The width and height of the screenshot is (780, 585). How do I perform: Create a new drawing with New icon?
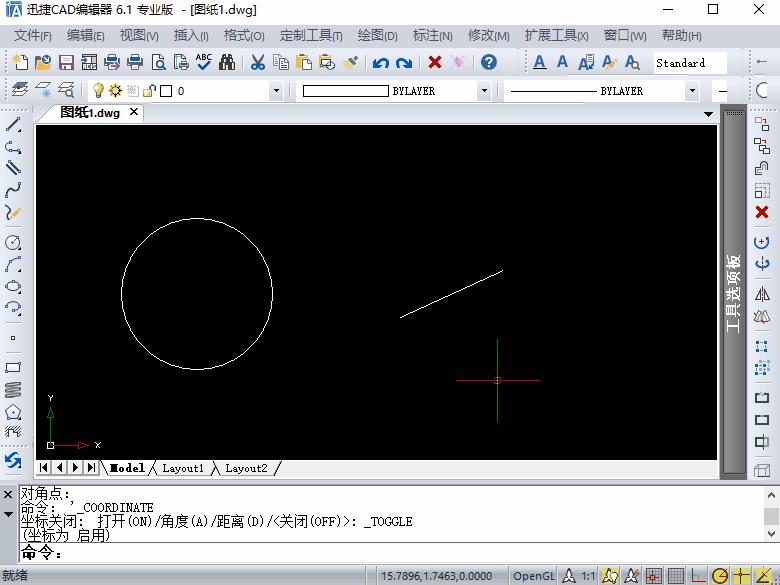coord(20,62)
